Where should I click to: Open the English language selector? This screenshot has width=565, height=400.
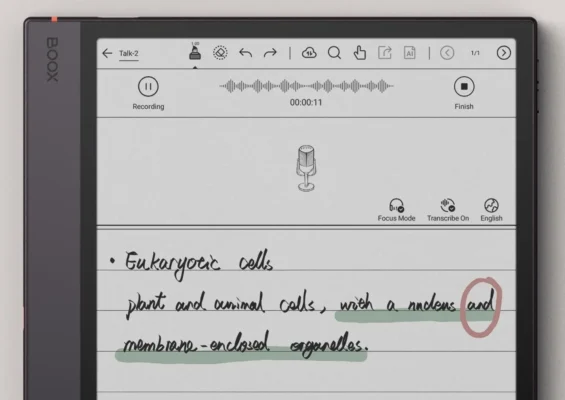(x=491, y=210)
